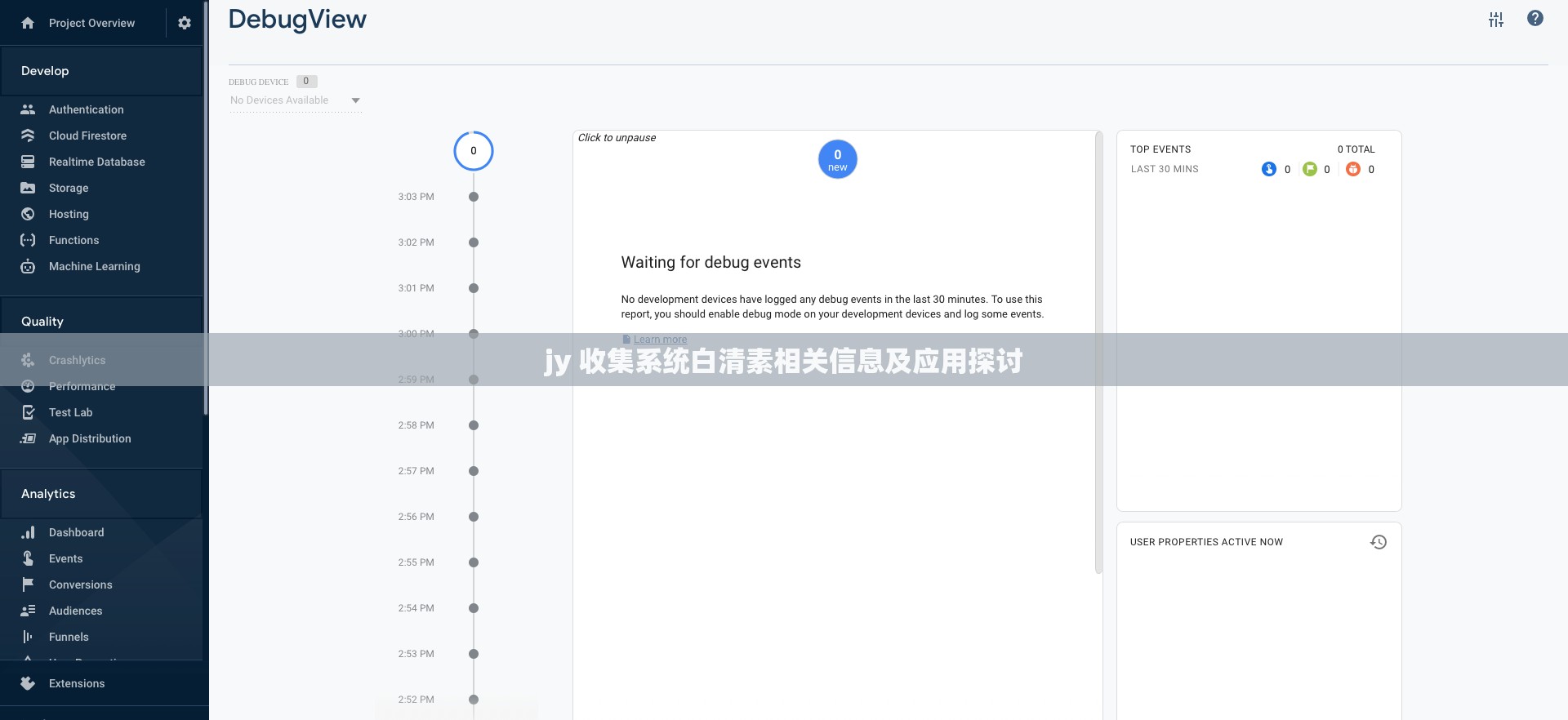Click the blue events count icon
Image resolution: width=1568 pixels, height=720 pixels.
tap(1269, 169)
